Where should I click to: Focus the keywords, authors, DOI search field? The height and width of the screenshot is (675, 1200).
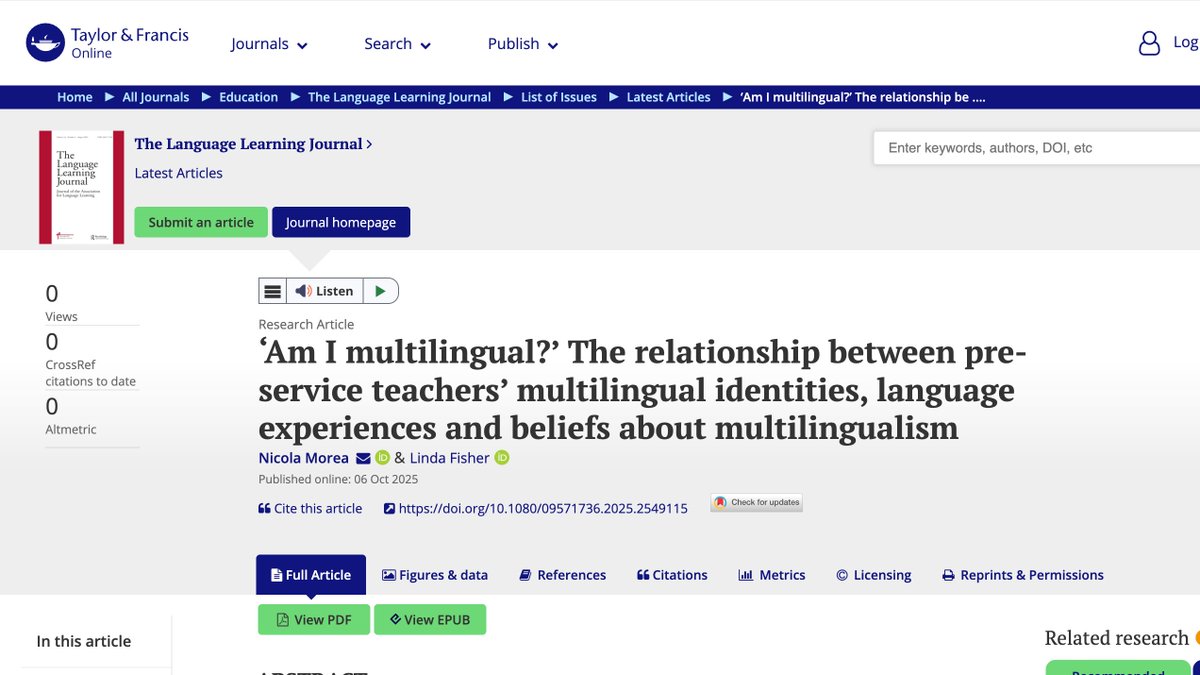[x=1037, y=148]
